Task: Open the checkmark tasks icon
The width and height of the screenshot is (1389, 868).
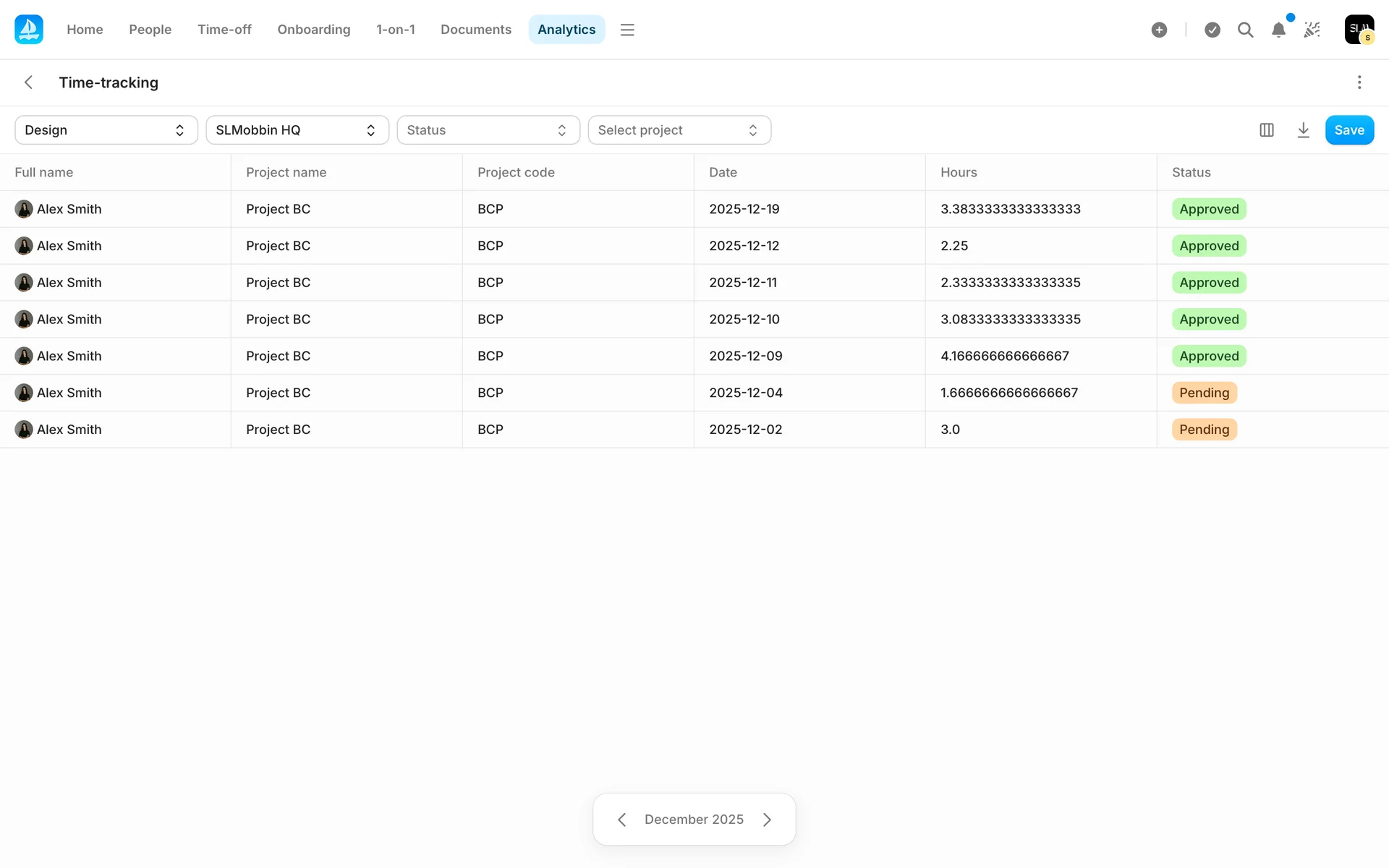Action: click(x=1212, y=30)
